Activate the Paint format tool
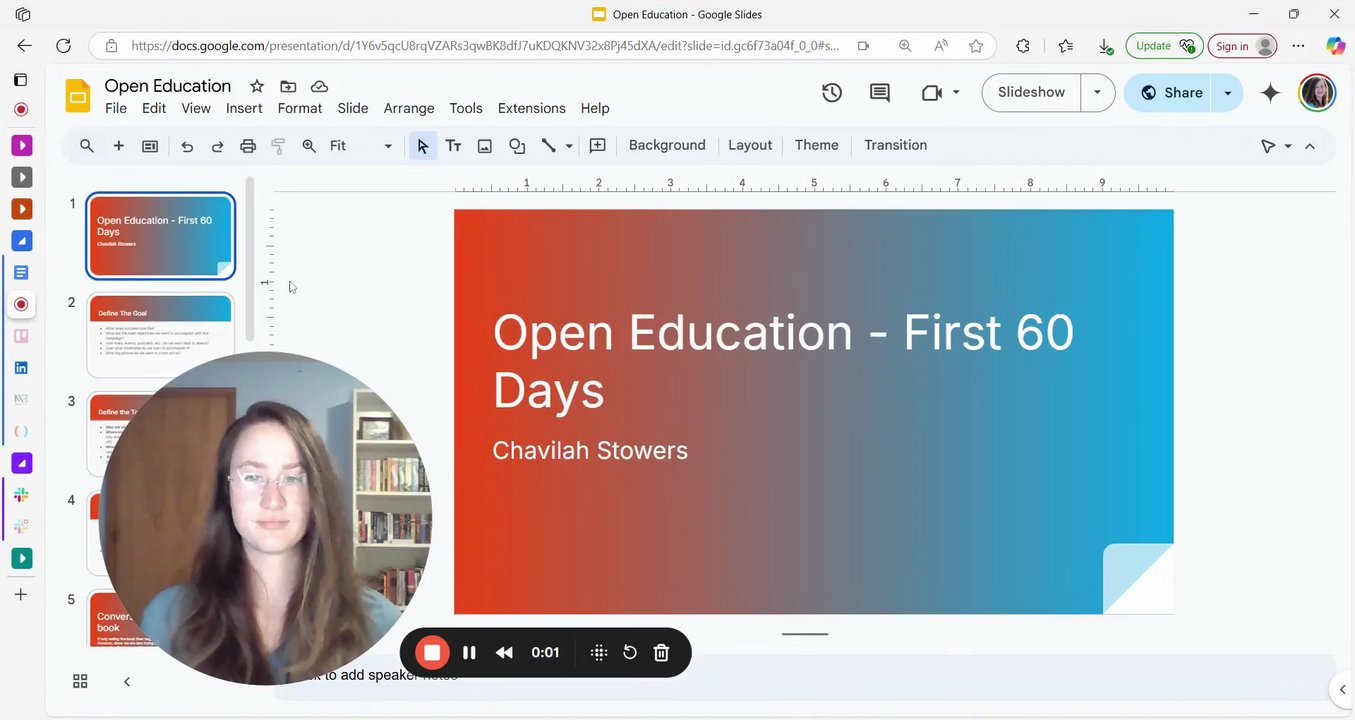Screen dimensions: 1355x720 click(278, 146)
